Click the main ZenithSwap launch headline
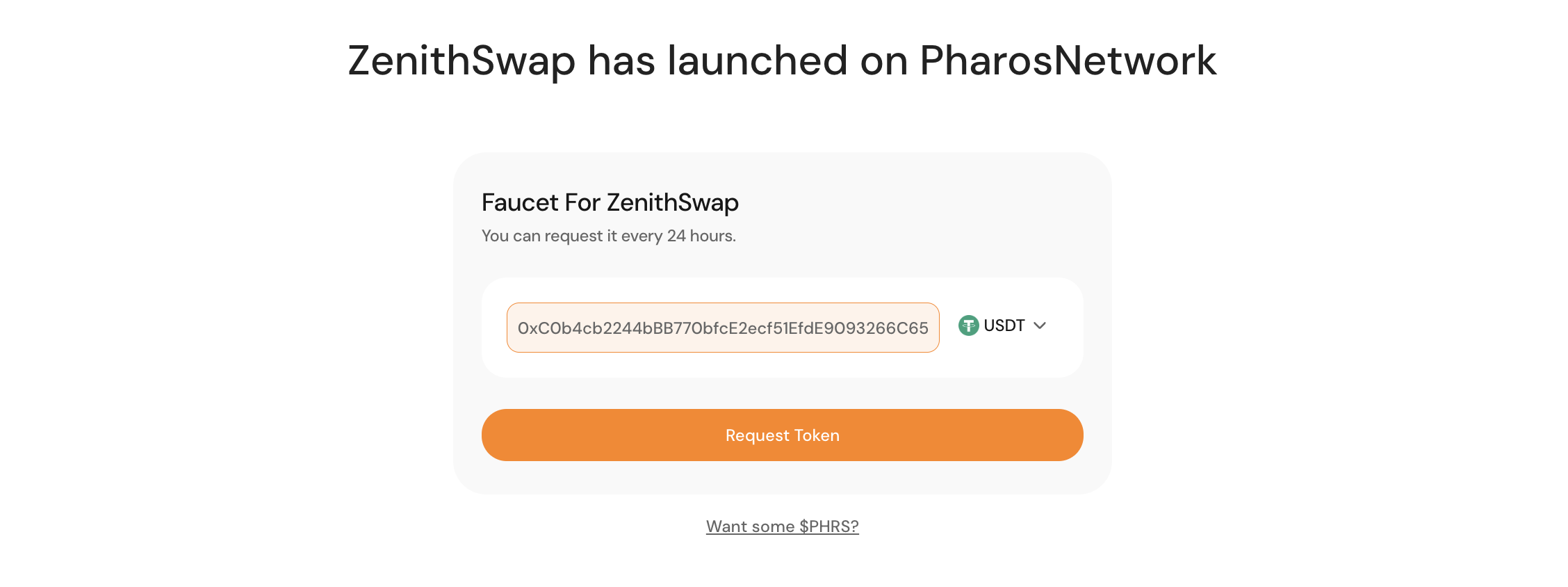Viewport: 1568px width, 587px height. coord(782,61)
